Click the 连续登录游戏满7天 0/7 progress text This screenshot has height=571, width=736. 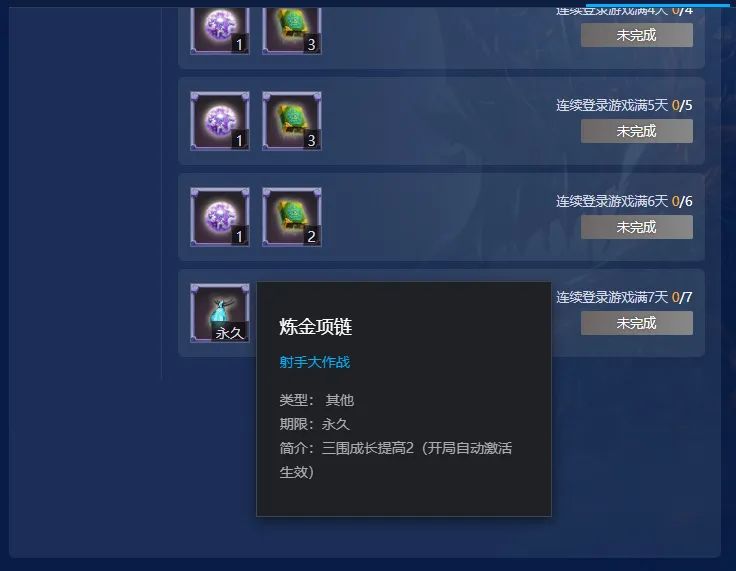(624, 297)
